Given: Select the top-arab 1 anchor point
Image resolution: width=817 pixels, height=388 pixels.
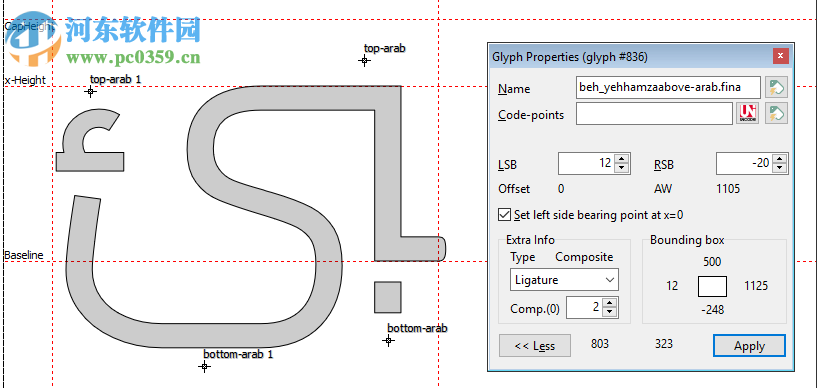Looking at the screenshot, I should coord(91,92).
